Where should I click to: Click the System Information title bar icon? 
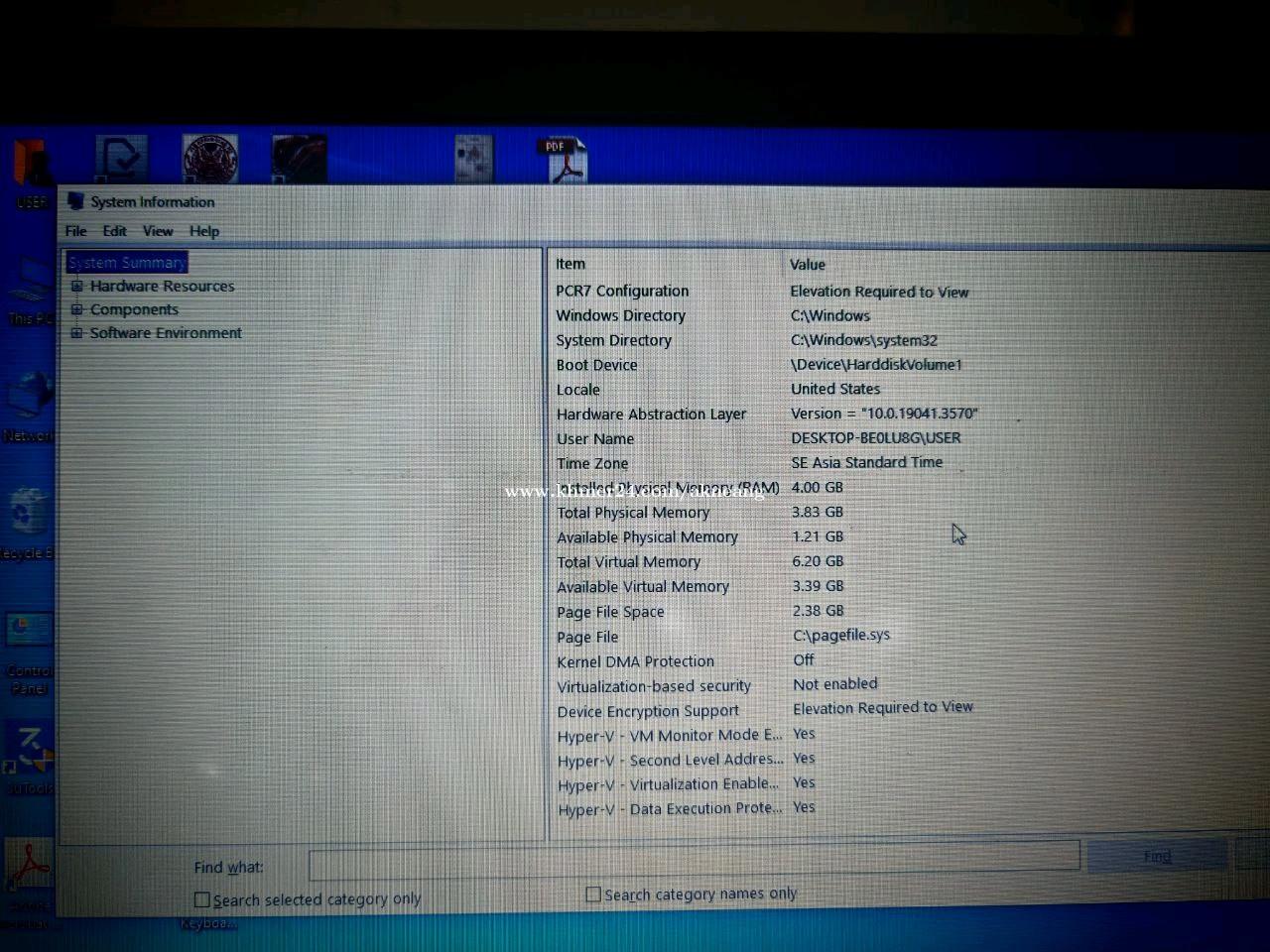[75, 201]
